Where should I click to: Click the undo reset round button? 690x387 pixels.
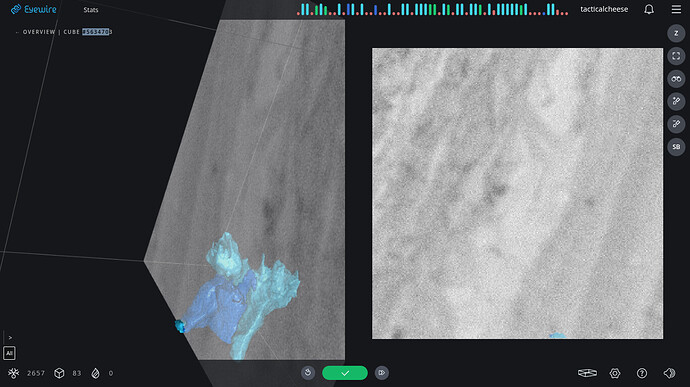click(x=308, y=373)
